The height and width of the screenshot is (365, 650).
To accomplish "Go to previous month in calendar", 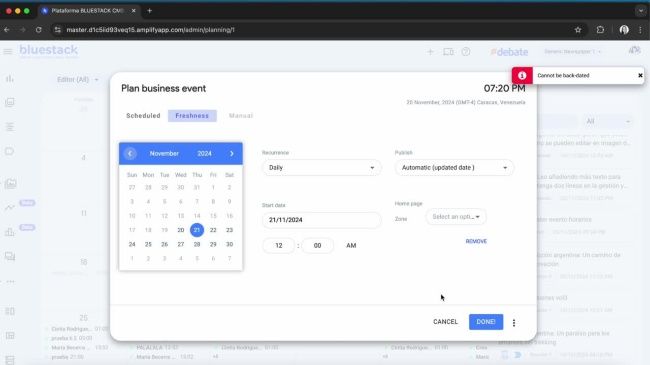I will pyautogui.click(x=130, y=153).
